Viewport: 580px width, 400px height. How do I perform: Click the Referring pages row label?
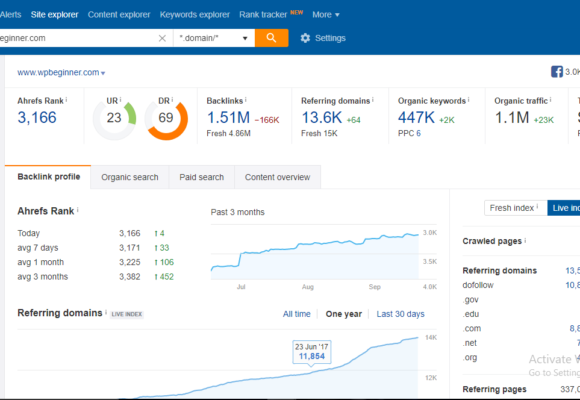[494, 389]
